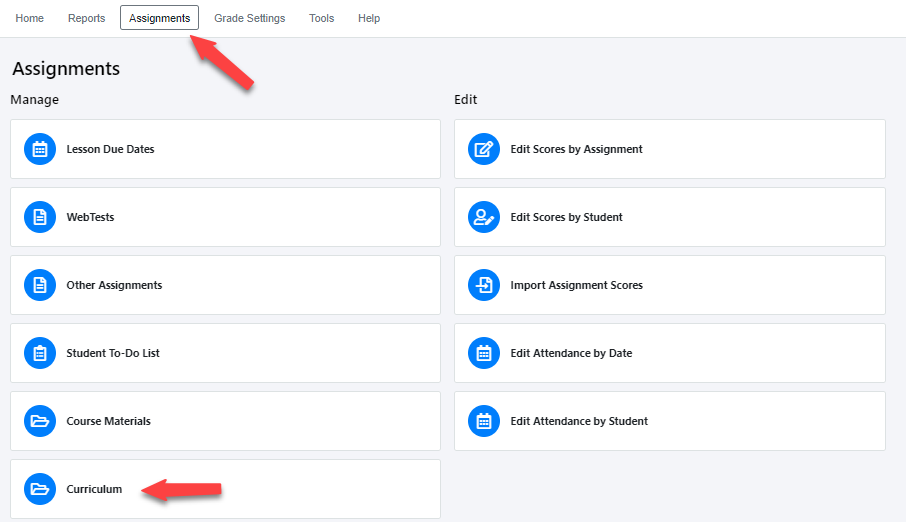This screenshot has width=906, height=522.
Task: Click the Edit Scores by Student icon
Action: tap(484, 217)
